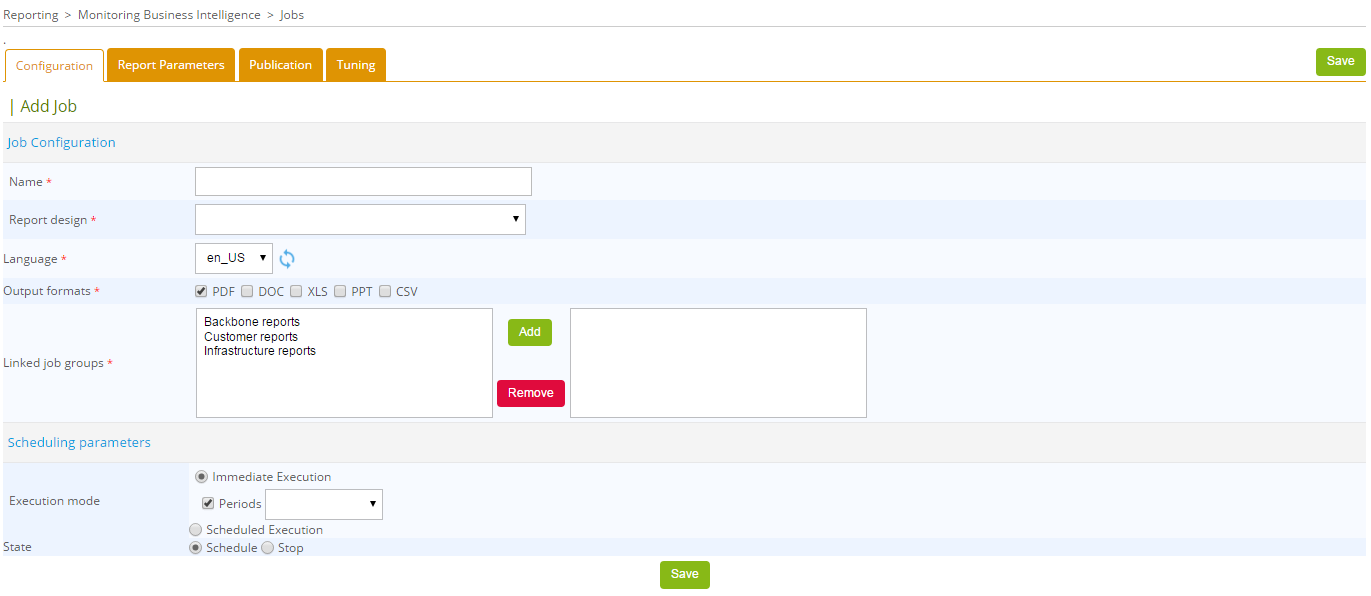Select Customer reports in job groups list

pyautogui.click(x=251, y=337)
